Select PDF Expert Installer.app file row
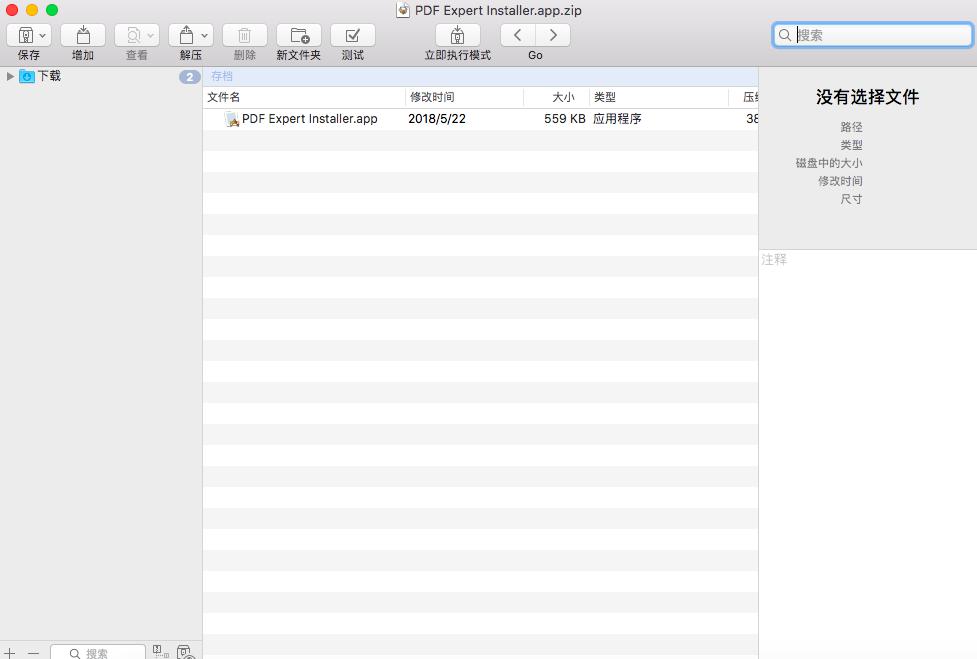The image size is (977, 659). coord(309,119)
